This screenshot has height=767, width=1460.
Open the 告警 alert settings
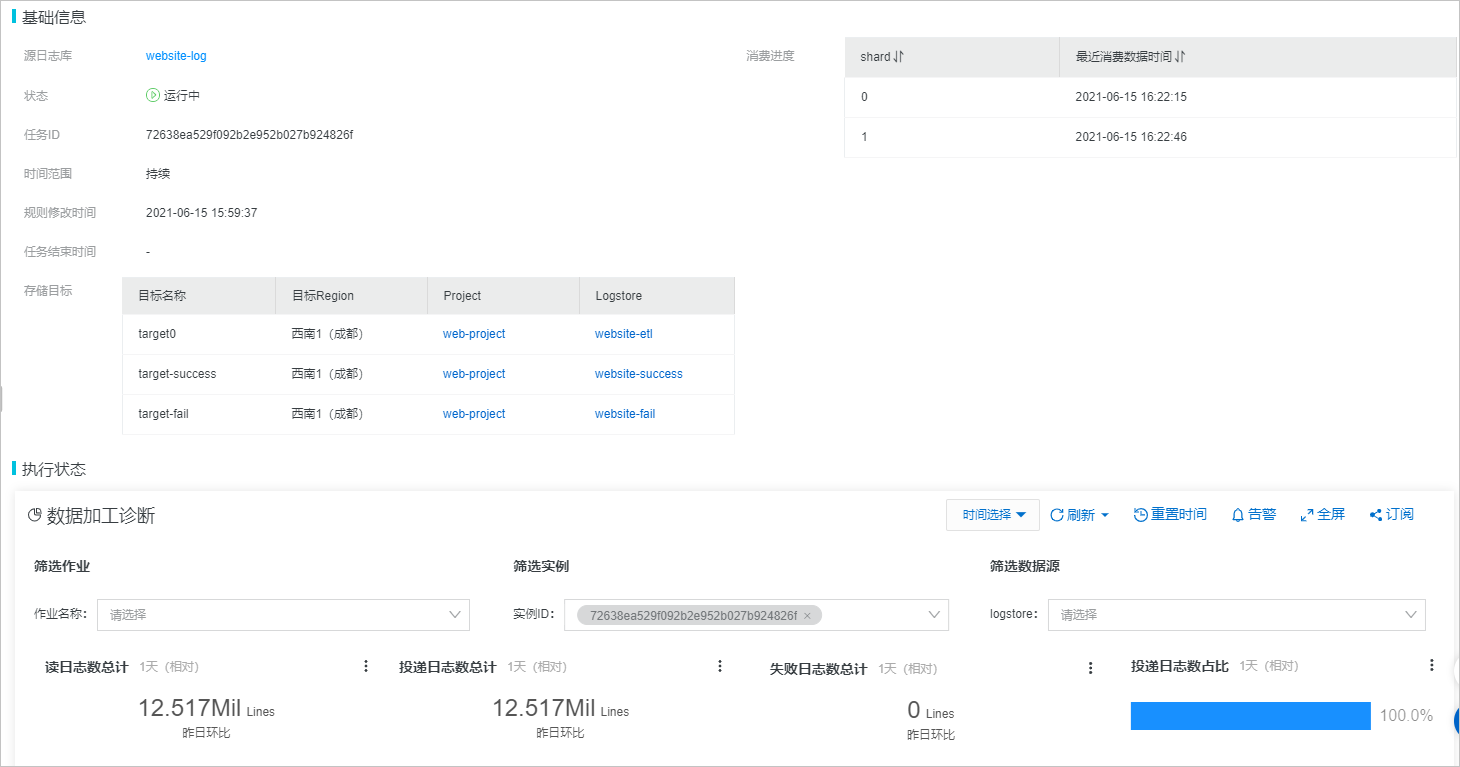coord(1254,514)
